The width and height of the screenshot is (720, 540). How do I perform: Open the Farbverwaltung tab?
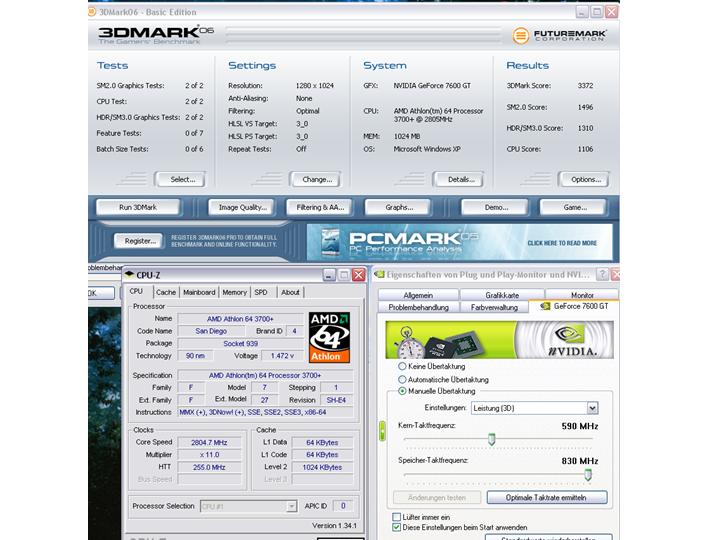494,307
